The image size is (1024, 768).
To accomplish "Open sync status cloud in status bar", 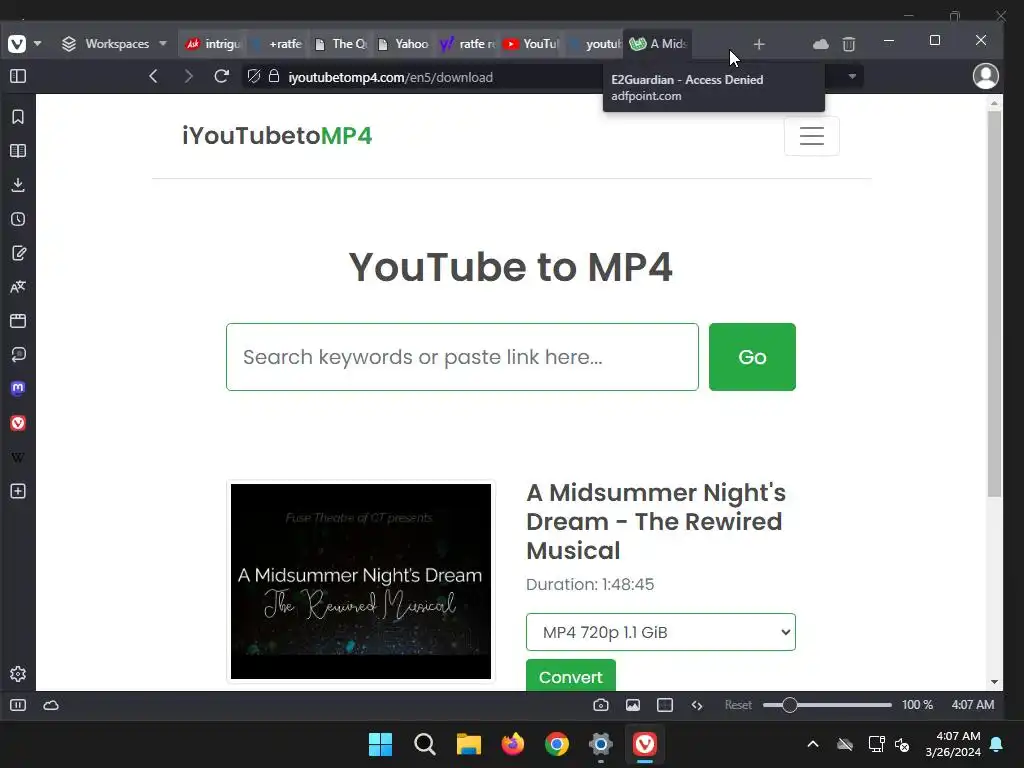I will (51, 705).
